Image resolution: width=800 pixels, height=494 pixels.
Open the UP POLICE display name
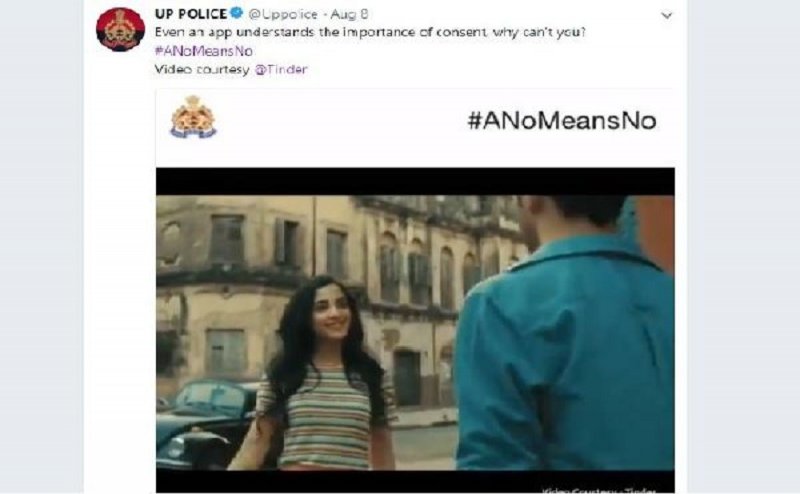(x=191, y=14)
